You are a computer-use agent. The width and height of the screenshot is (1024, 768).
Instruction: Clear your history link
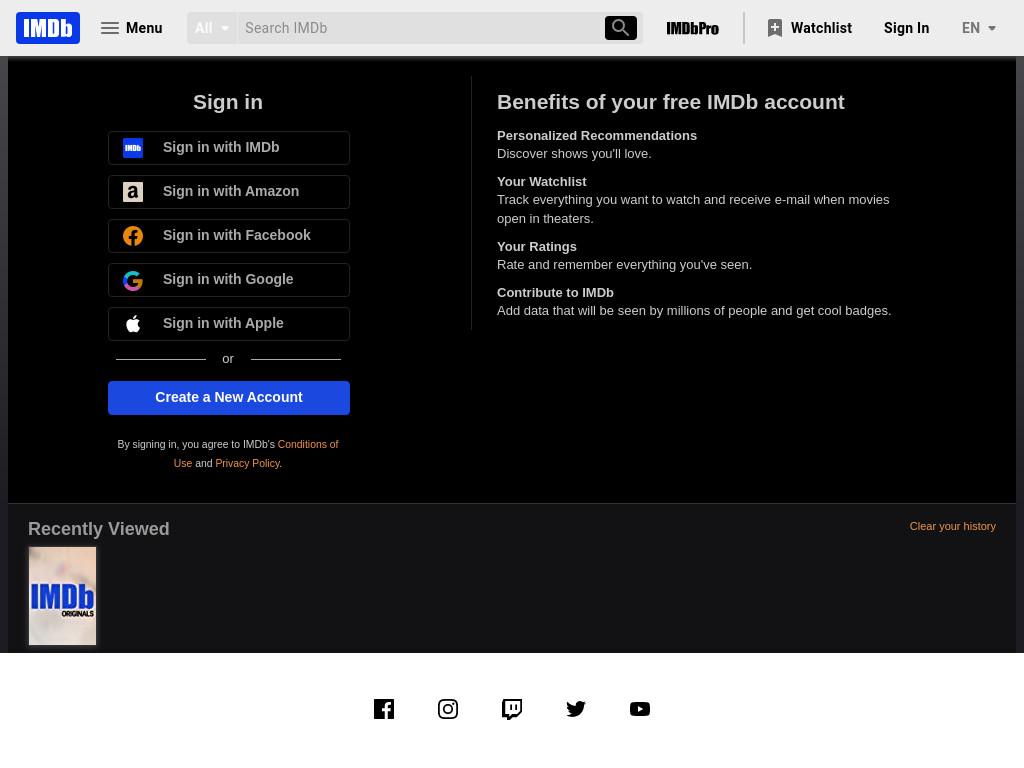952,526
